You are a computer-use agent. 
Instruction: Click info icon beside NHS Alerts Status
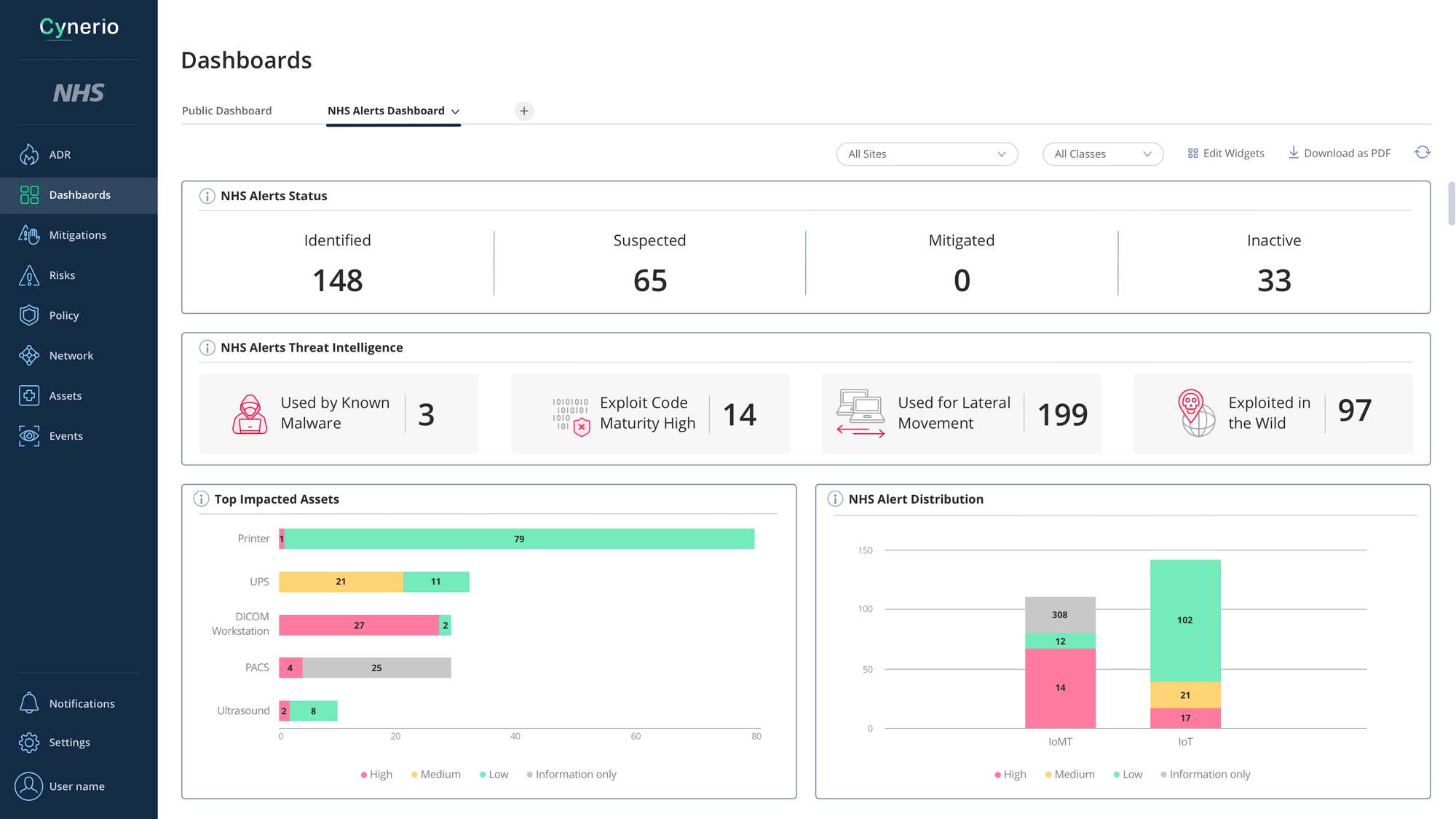tap(207, 196)
